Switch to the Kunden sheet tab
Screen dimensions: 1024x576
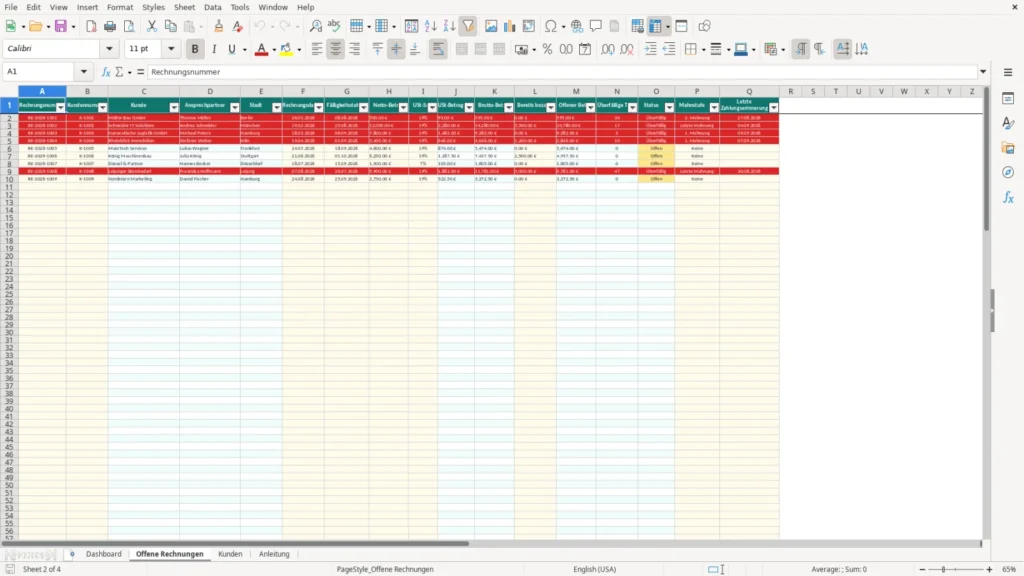230,554
